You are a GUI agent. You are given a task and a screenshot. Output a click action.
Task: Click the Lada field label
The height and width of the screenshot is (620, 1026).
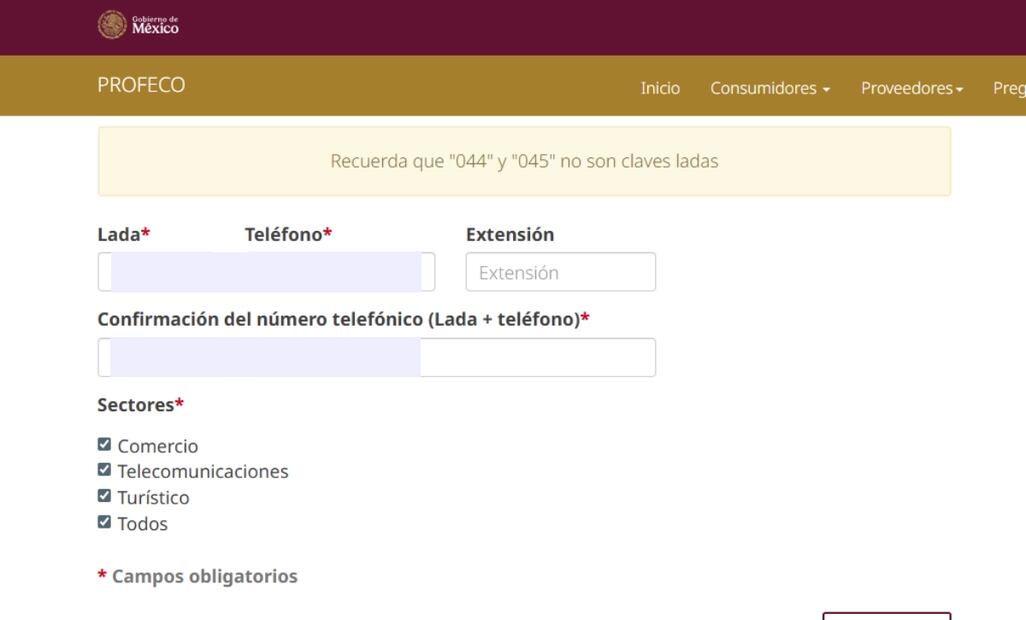click(x=119, y=234)
